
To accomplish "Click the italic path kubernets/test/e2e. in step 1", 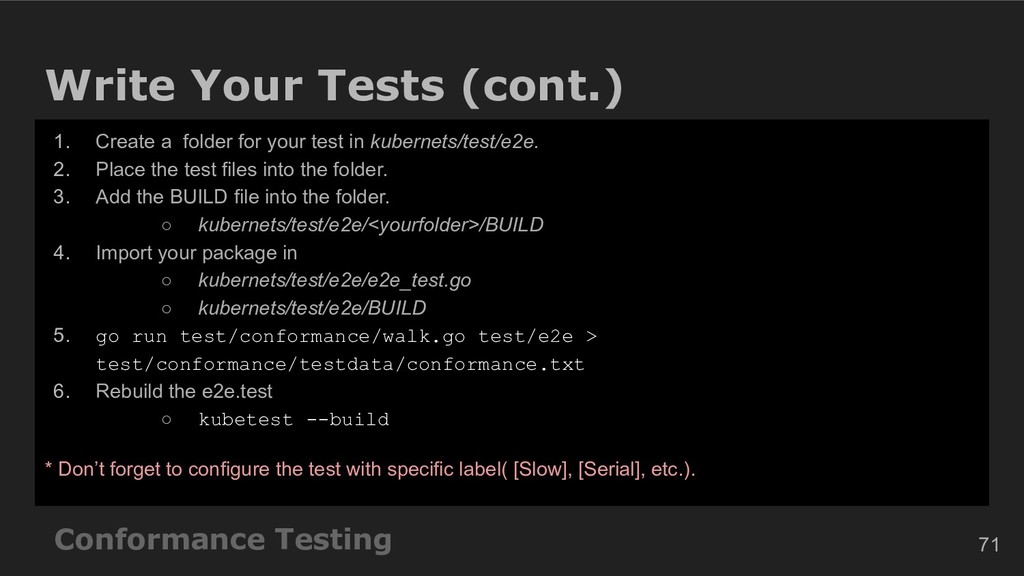I will [454, 141].
